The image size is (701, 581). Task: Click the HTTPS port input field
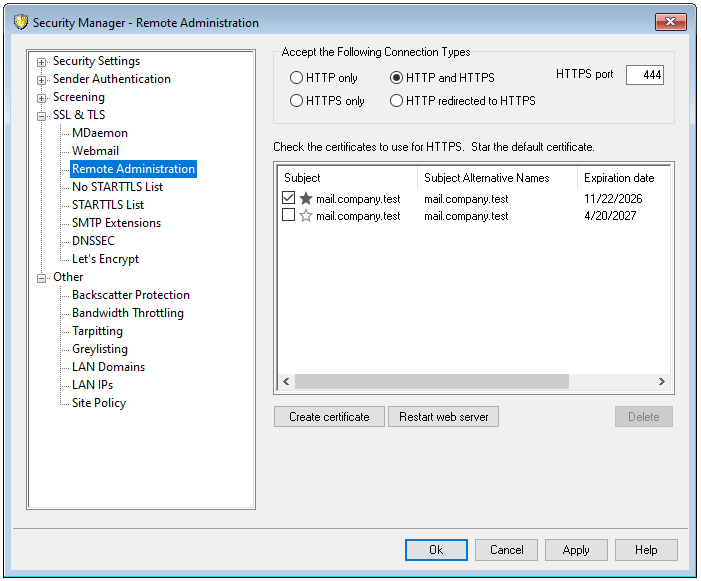point(645,76)
